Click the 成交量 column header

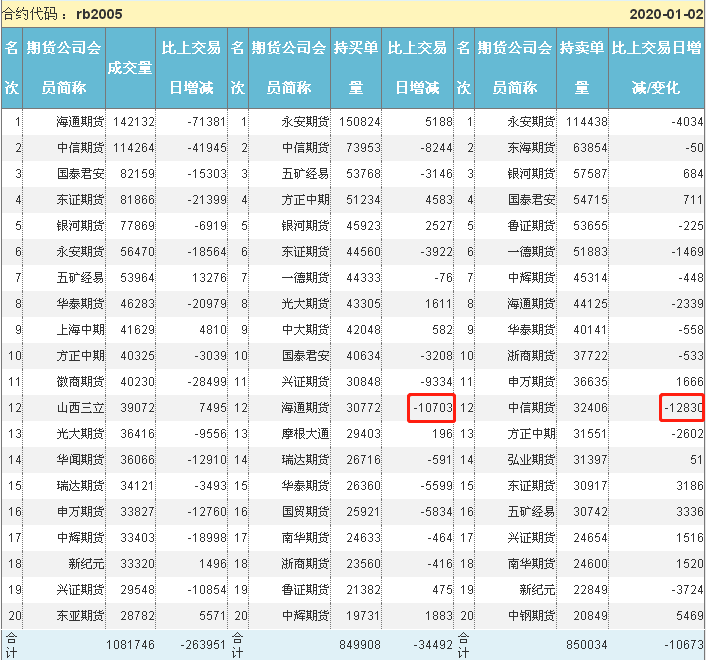point(130,68)
